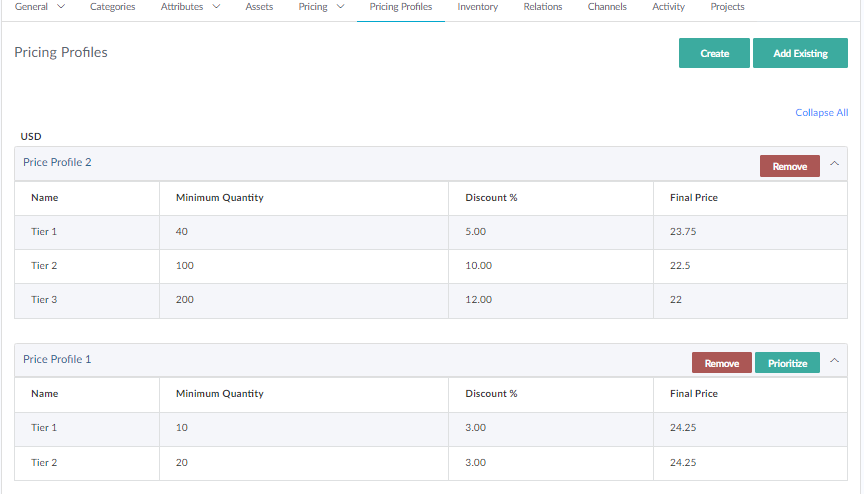Image resolution: width=864 pixels, height=494 pixels.
Task: Open the Categories tab
Action: pos(112,7)
